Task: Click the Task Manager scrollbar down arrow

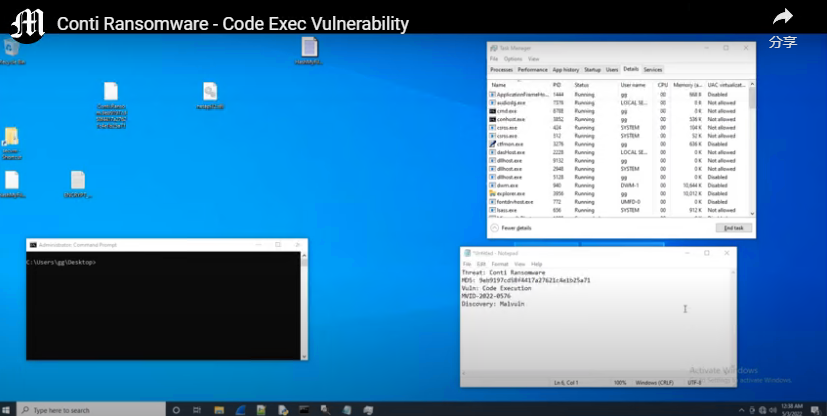Action: 752,214
